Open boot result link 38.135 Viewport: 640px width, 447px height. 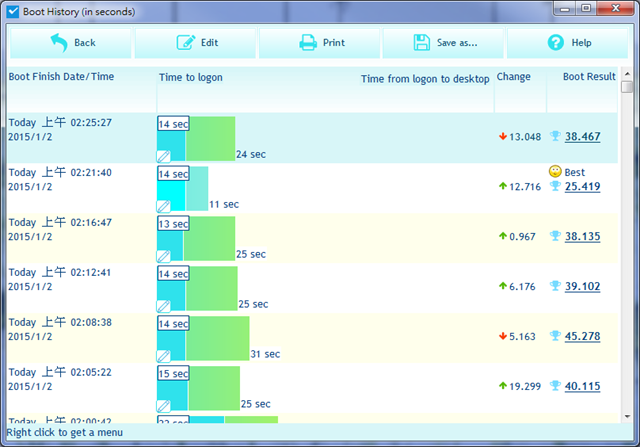(582, 236)
